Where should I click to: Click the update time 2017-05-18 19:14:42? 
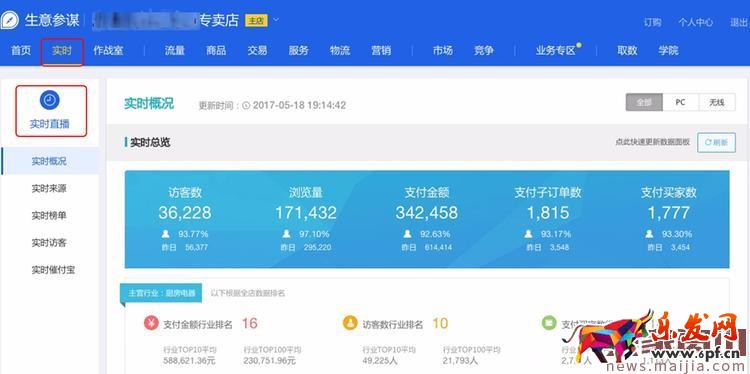click(x=299, y=105)
